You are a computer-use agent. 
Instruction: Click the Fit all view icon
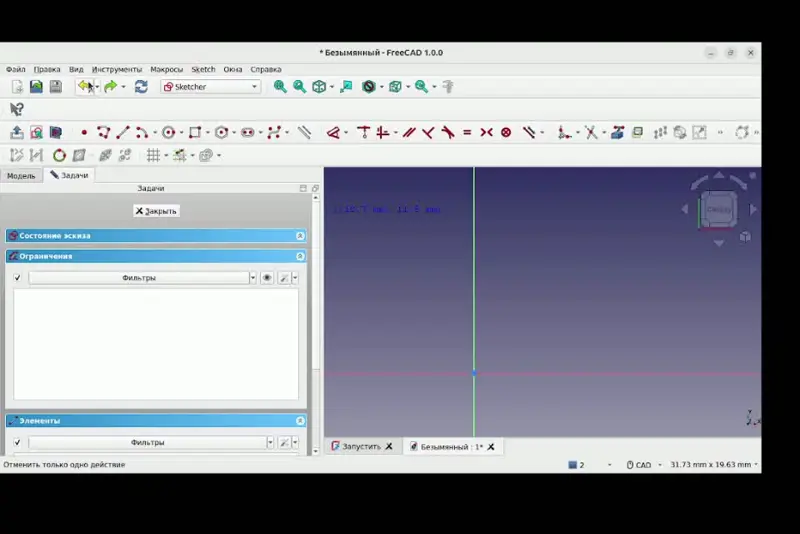point(280,87)
